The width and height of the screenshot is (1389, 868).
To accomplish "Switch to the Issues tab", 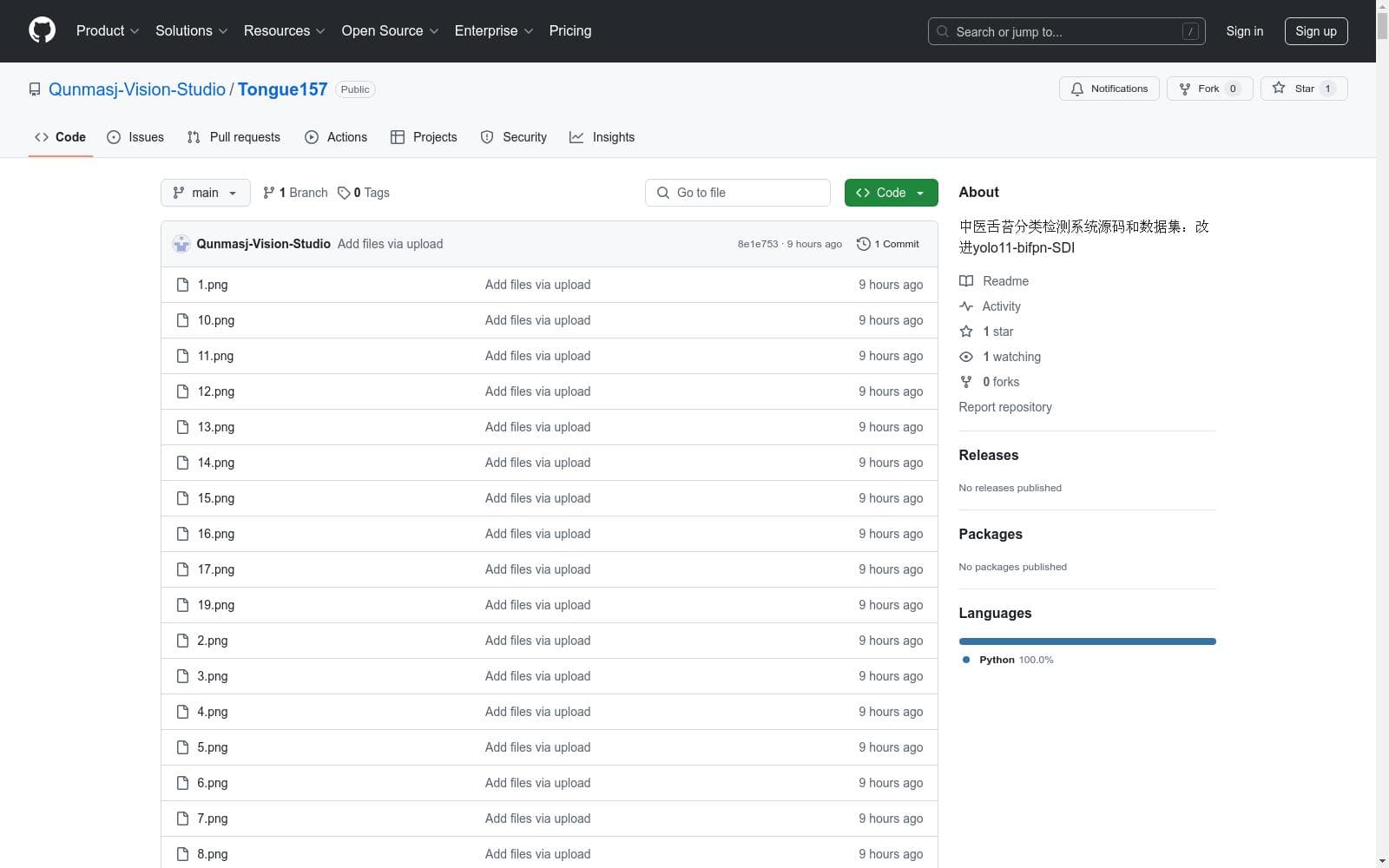I will (x=135, y=137).
